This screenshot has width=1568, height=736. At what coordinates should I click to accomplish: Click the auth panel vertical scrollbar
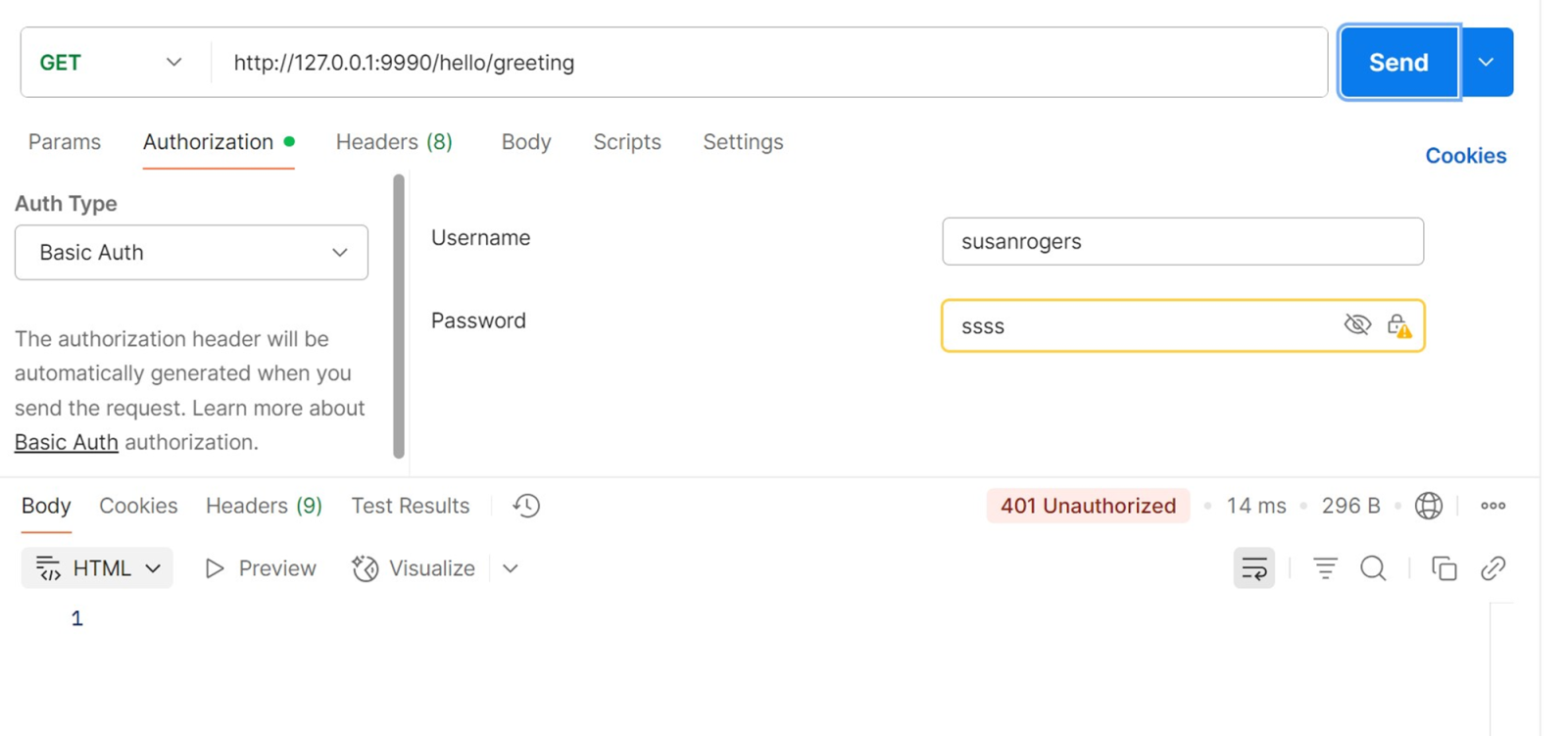point(398,316)
